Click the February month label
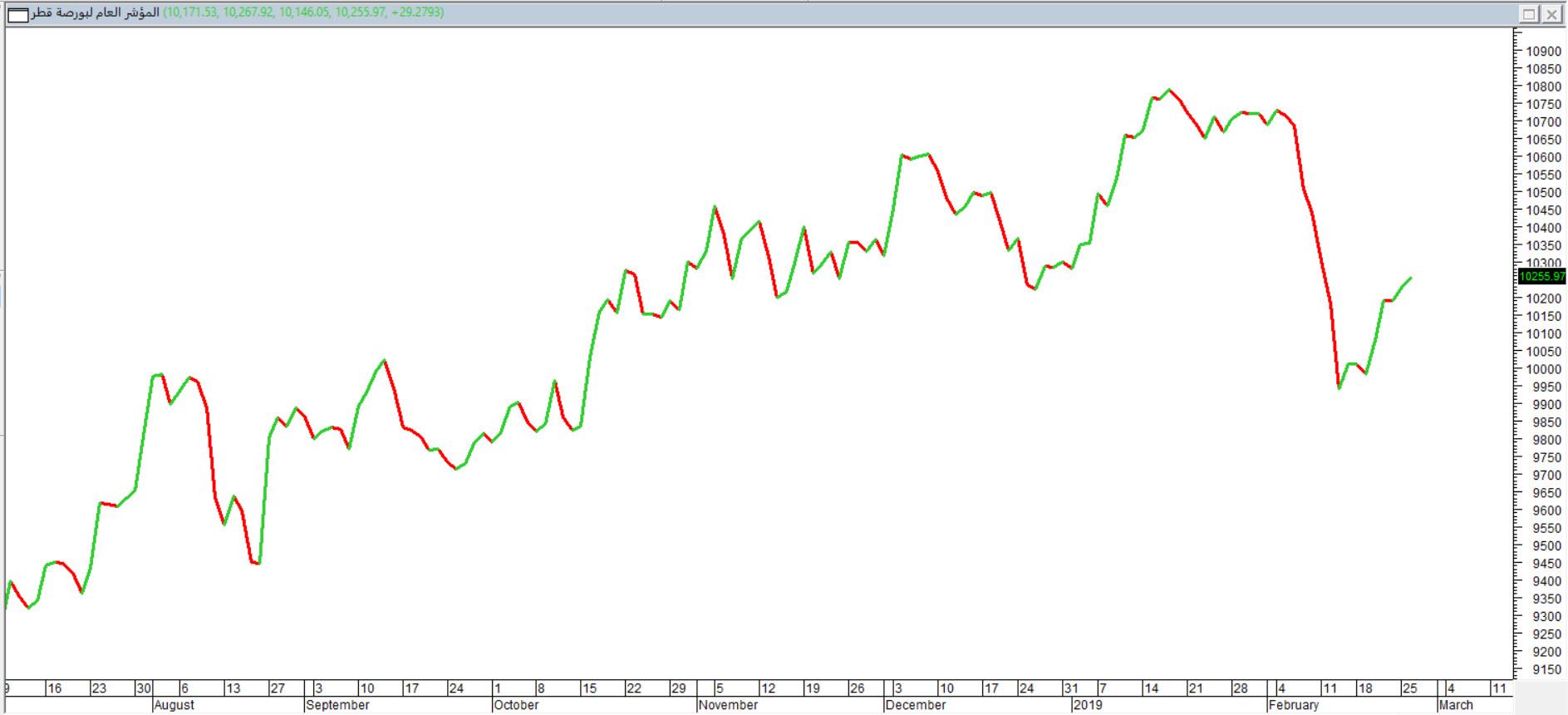Screen dimensions: 1568x715 pyautogui.click(x=1294, y=705)
